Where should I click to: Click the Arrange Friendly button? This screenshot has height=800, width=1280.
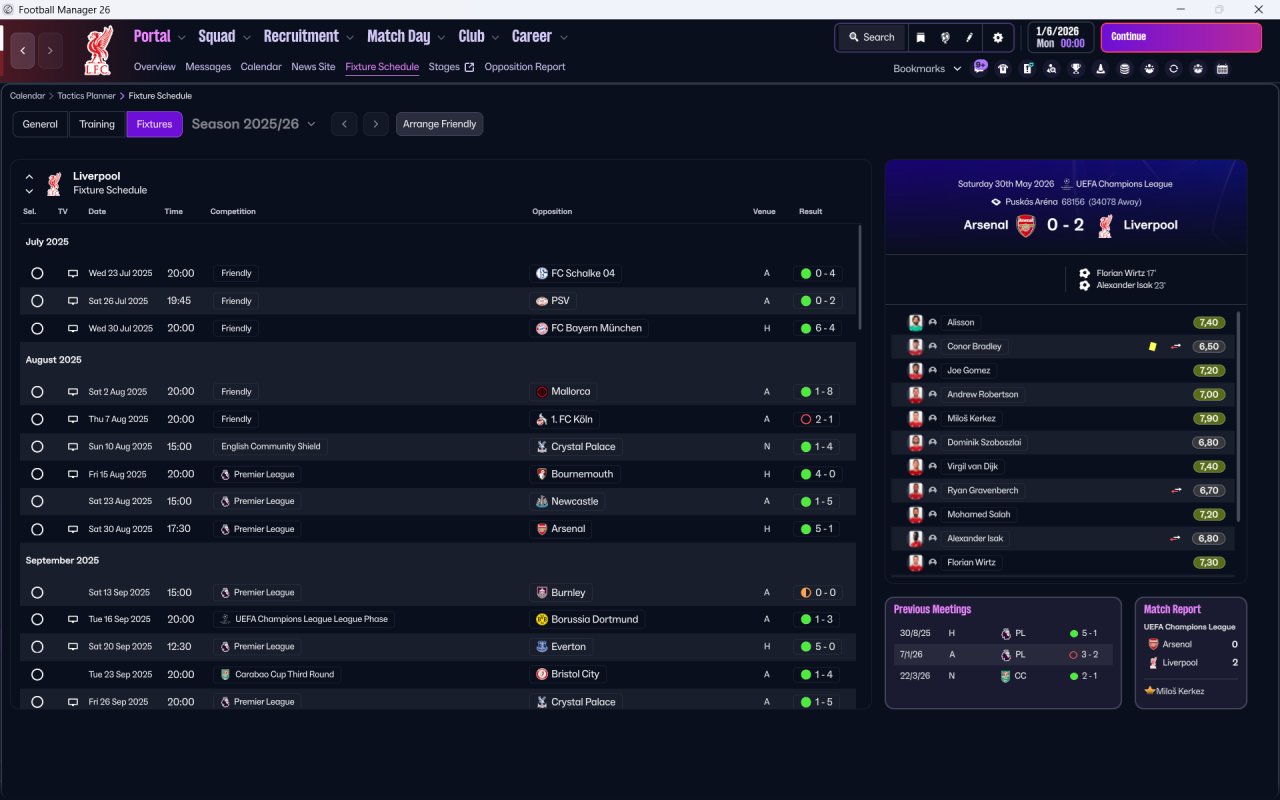[440, 124]
